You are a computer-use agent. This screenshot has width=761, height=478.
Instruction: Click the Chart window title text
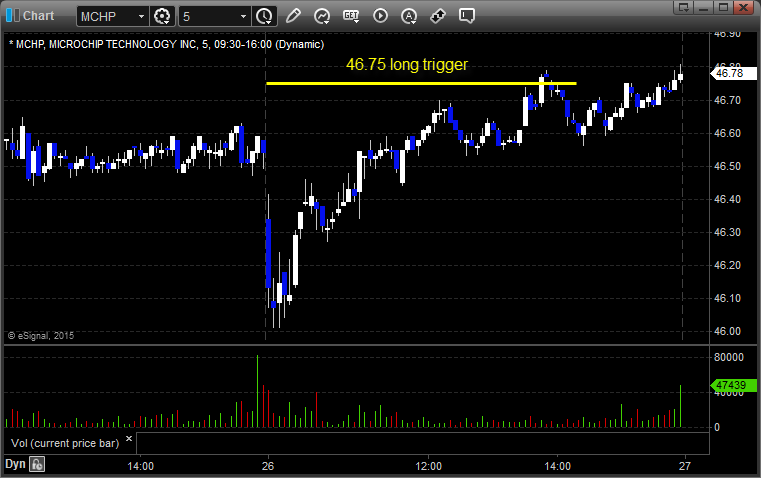pyautogui.click(x=38, y=16)
